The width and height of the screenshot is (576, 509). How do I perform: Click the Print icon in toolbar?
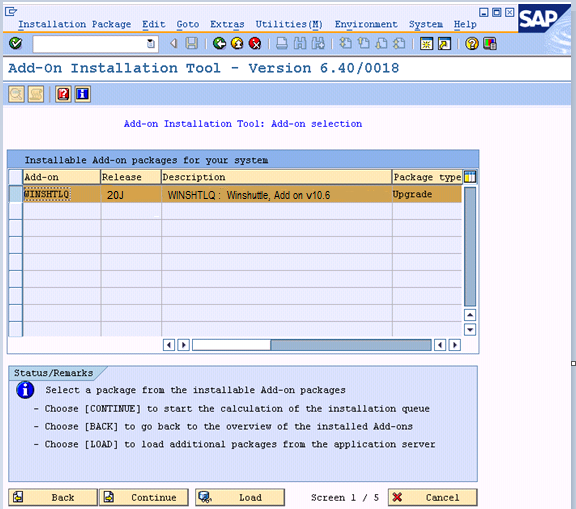(282, 44)
